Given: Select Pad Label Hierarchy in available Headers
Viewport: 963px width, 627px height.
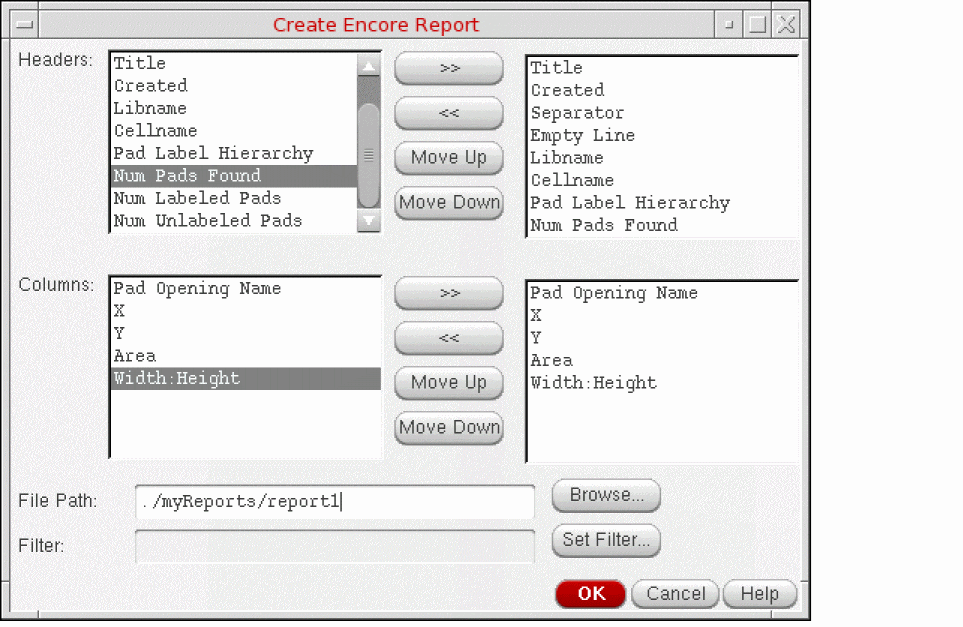Looking at the screenshot, I should click(234, 153).
